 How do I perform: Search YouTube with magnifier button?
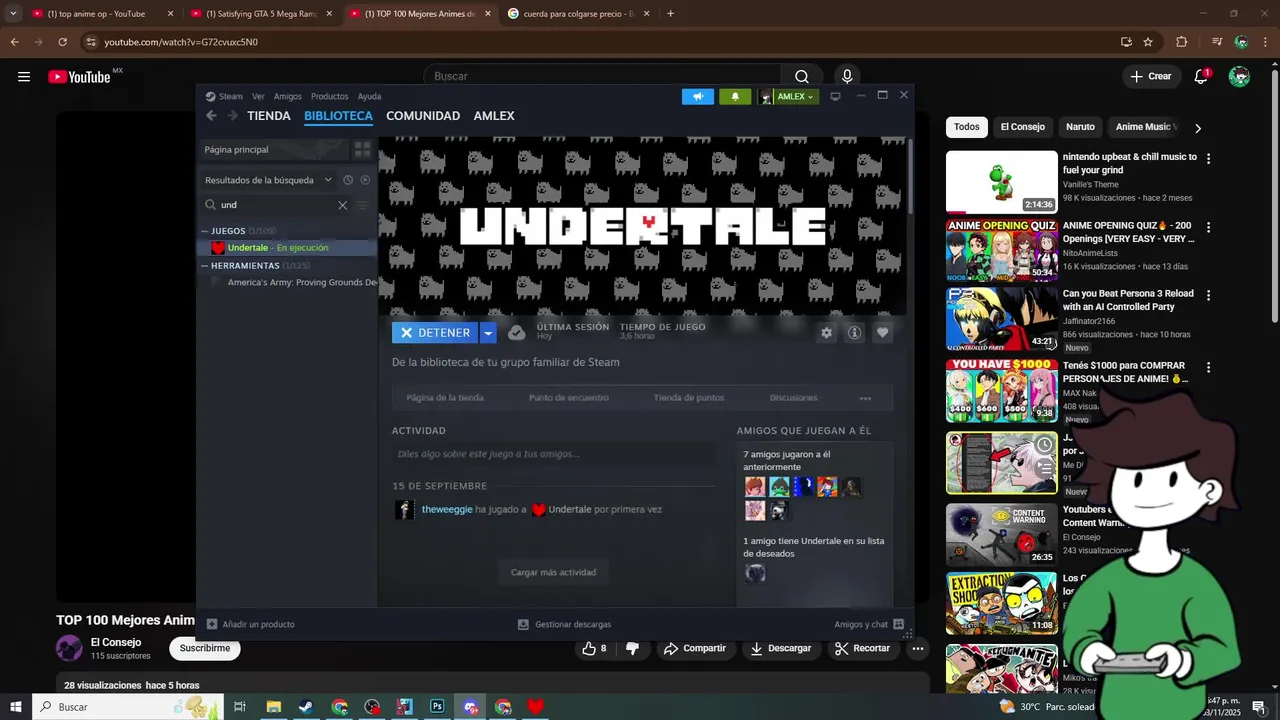pyautogui.click(x=802, y=76)
